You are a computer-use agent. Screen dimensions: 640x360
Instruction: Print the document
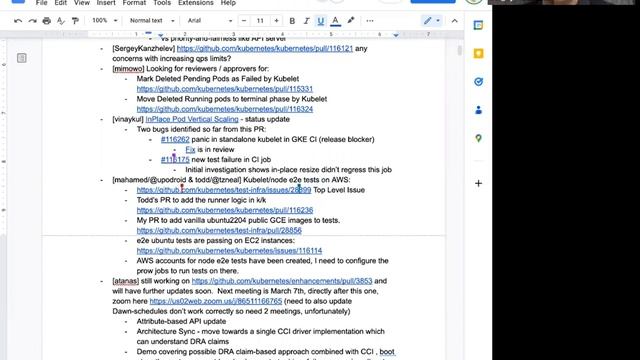(47, 21)
